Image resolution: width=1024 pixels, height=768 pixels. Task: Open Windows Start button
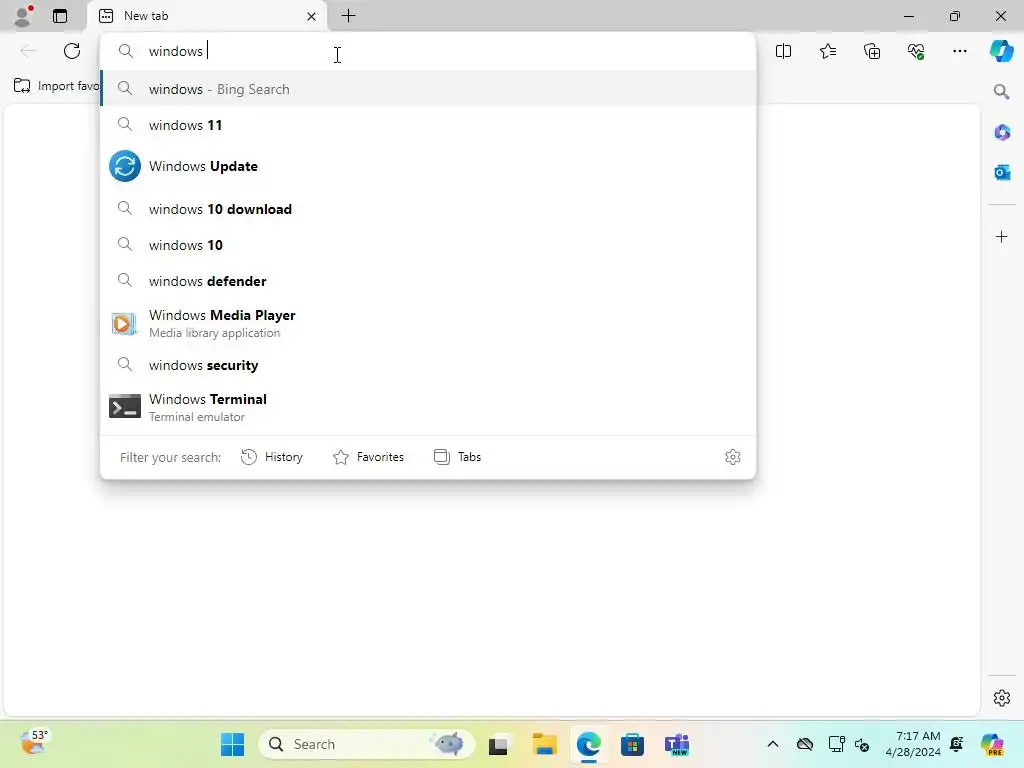232,744
